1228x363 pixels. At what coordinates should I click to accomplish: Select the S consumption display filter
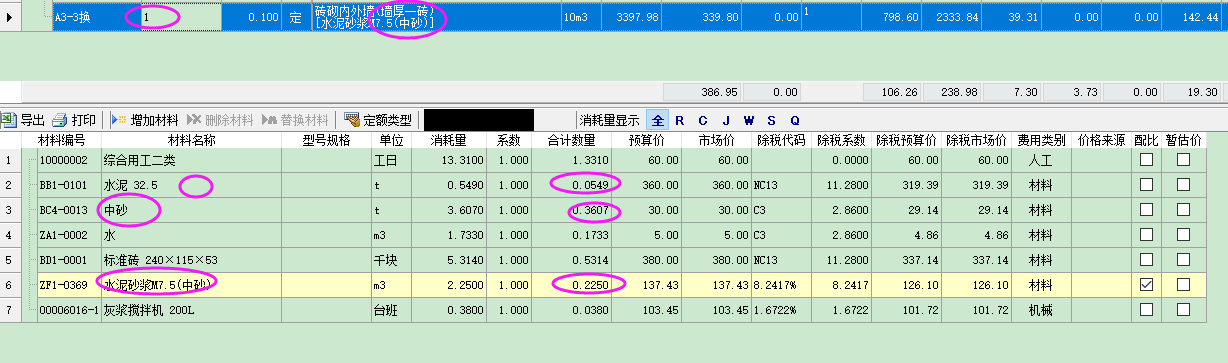coord(771,120)
